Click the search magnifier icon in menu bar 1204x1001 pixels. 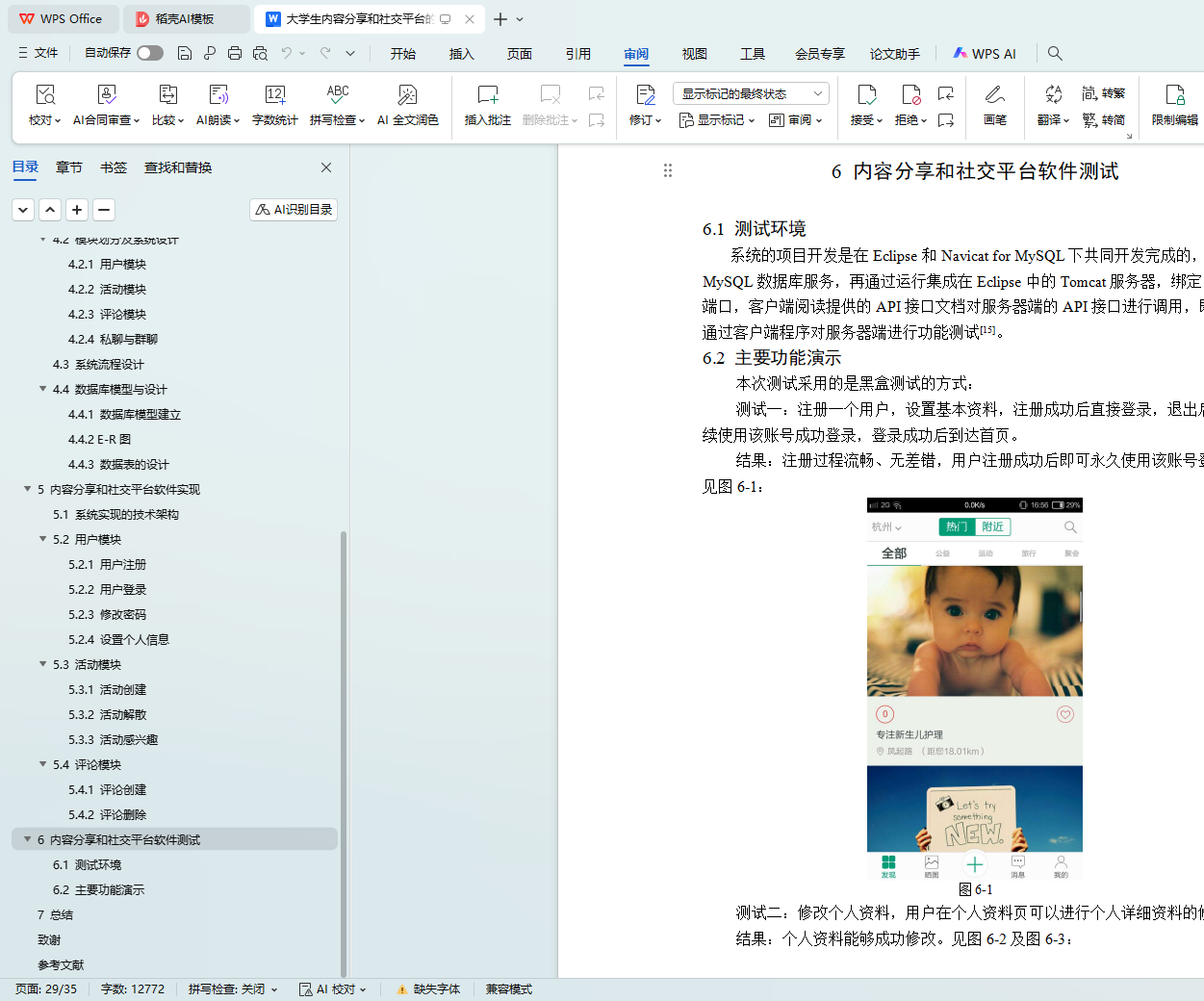point(1055,53)
